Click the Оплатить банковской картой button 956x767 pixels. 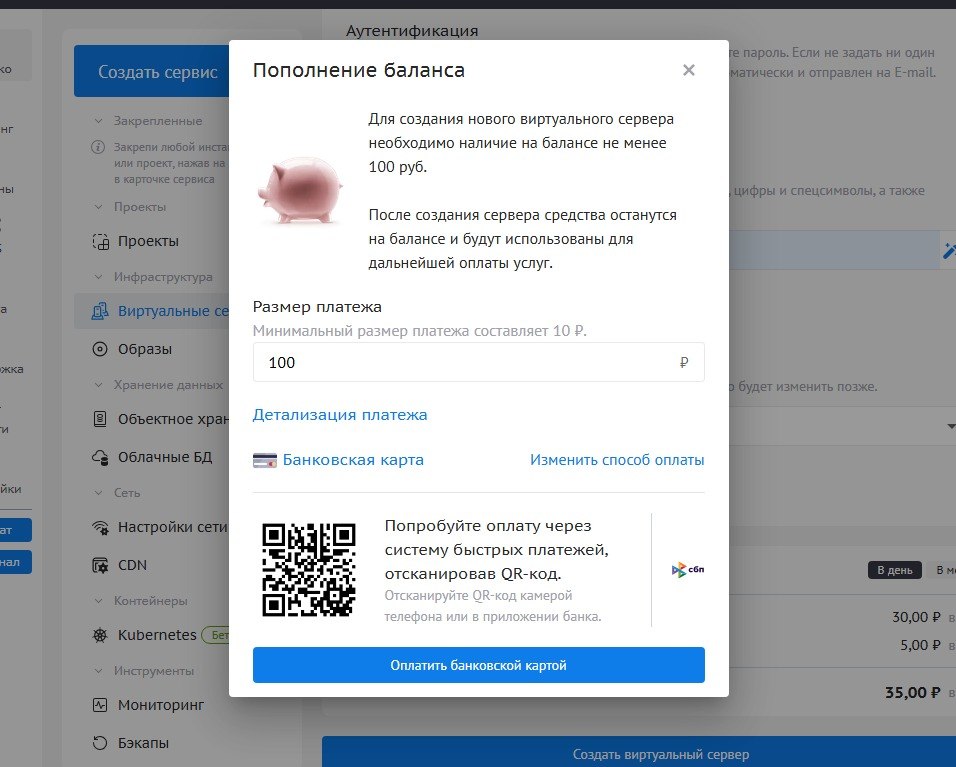pyautogui.click(x=479, y=665)
